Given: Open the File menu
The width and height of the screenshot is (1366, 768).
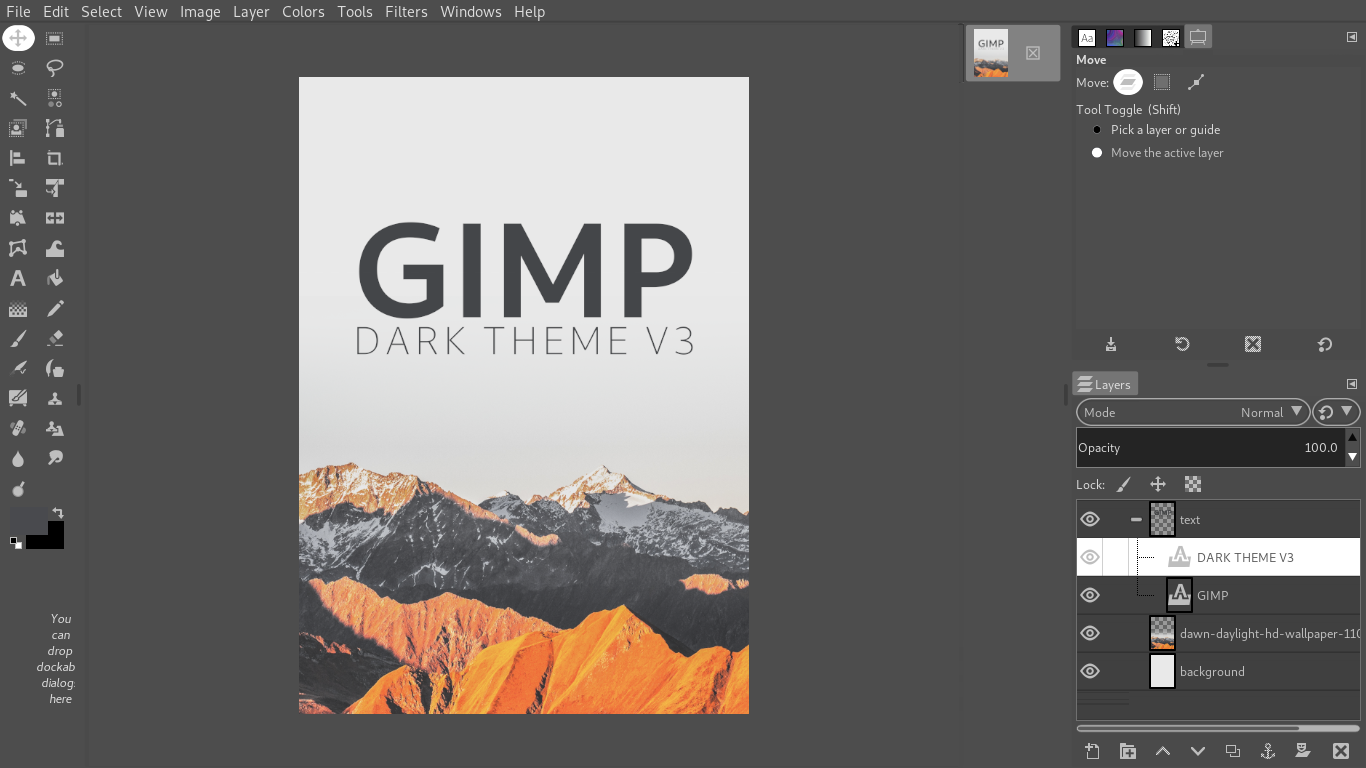Looking at the screenshot, I should tap(18, 12).
